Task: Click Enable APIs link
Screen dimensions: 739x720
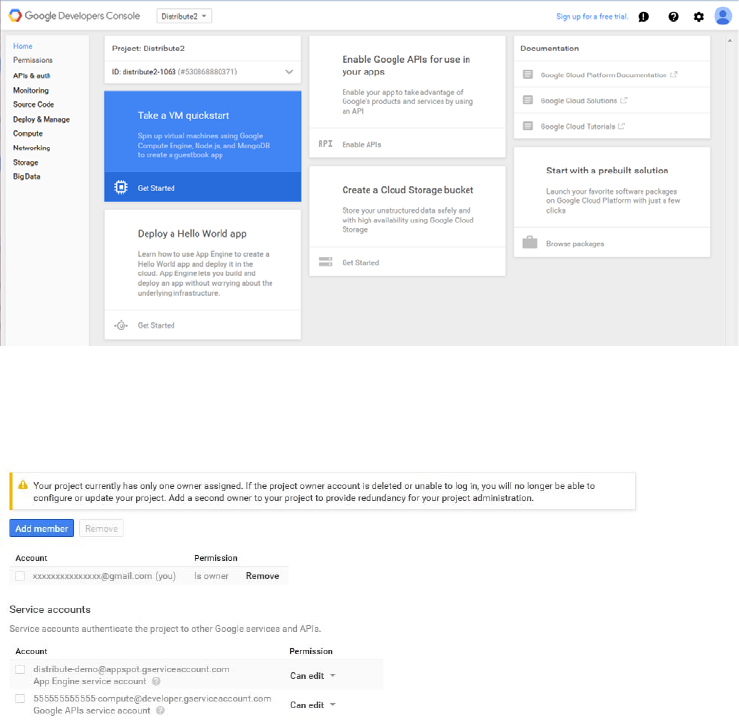Action: point(361,144)
